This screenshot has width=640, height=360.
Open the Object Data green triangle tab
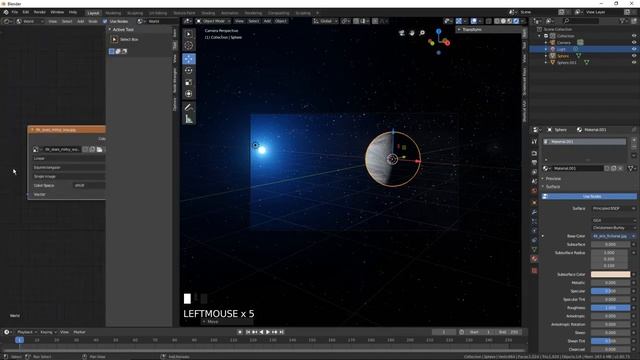534,249
